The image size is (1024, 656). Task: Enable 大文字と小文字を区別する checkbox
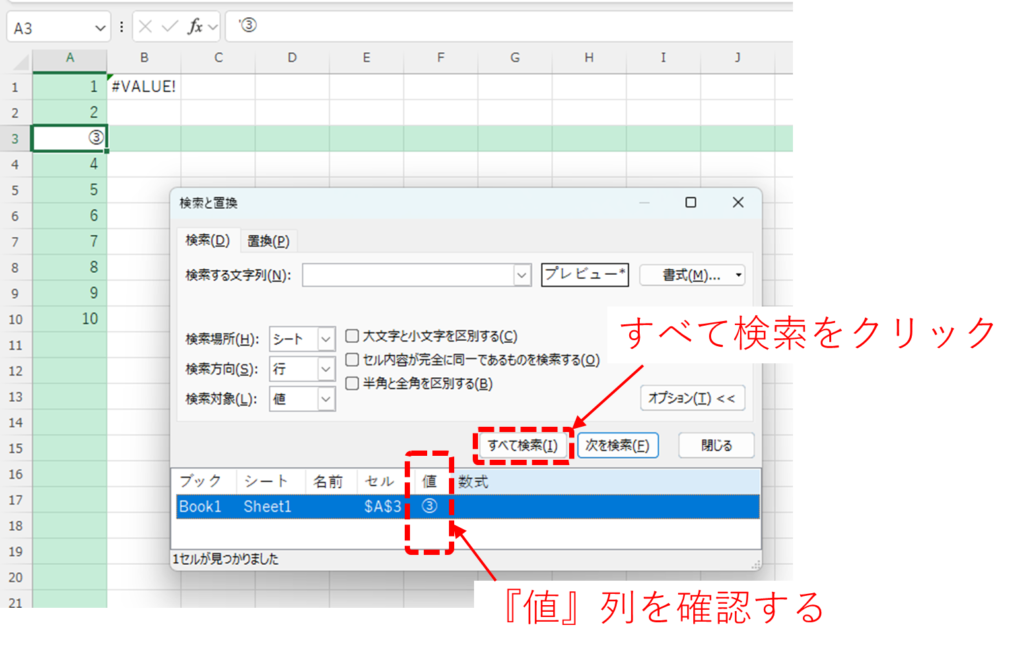coord(352,337)
